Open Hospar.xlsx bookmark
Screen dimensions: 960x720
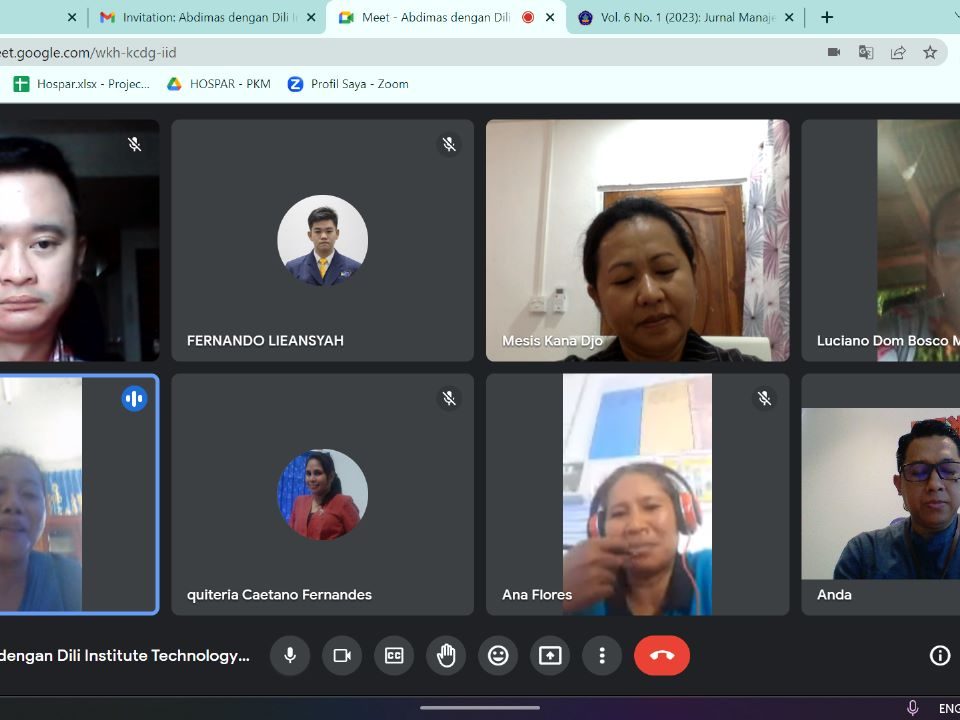[x=81, y=84]
